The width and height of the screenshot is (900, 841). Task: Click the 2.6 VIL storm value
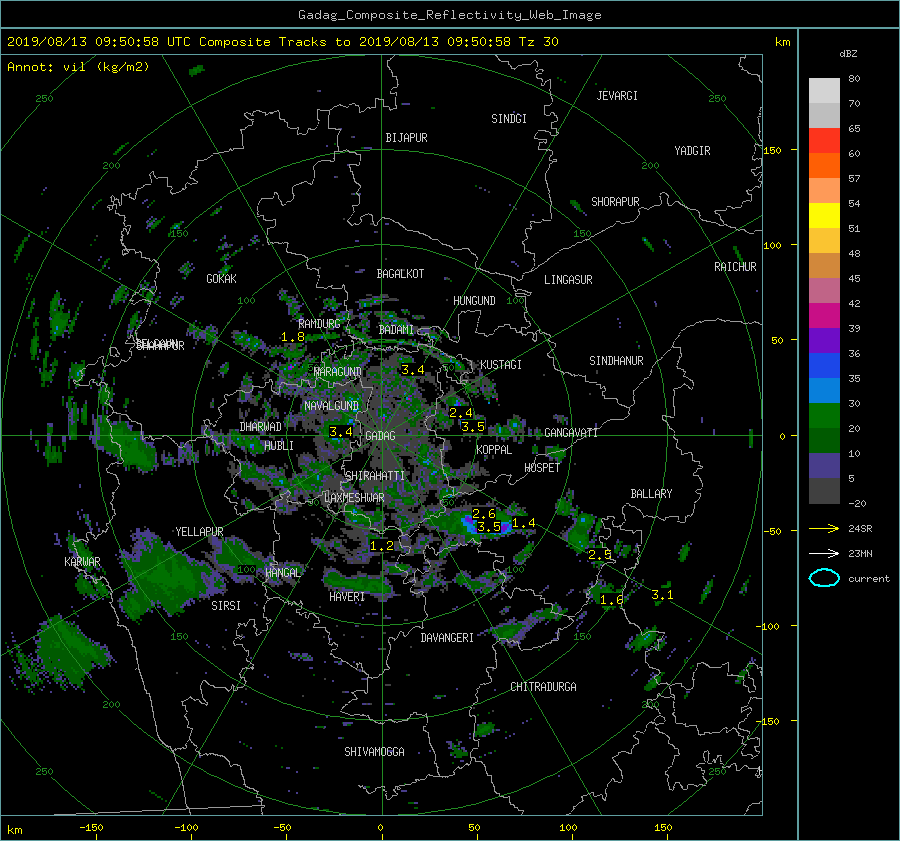click(x=483, y=514)
